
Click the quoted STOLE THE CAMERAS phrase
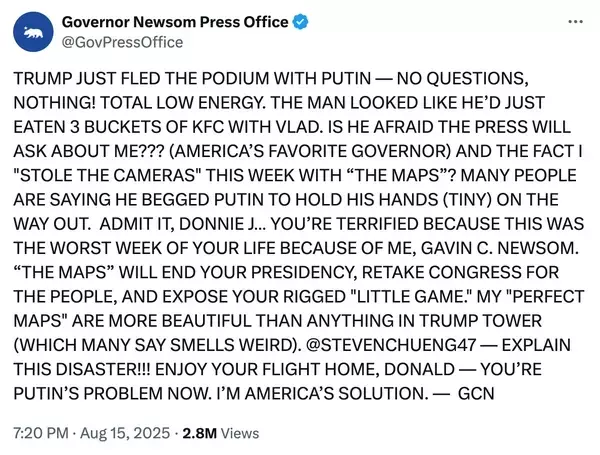pyautogui.click(x=108, y=176)
